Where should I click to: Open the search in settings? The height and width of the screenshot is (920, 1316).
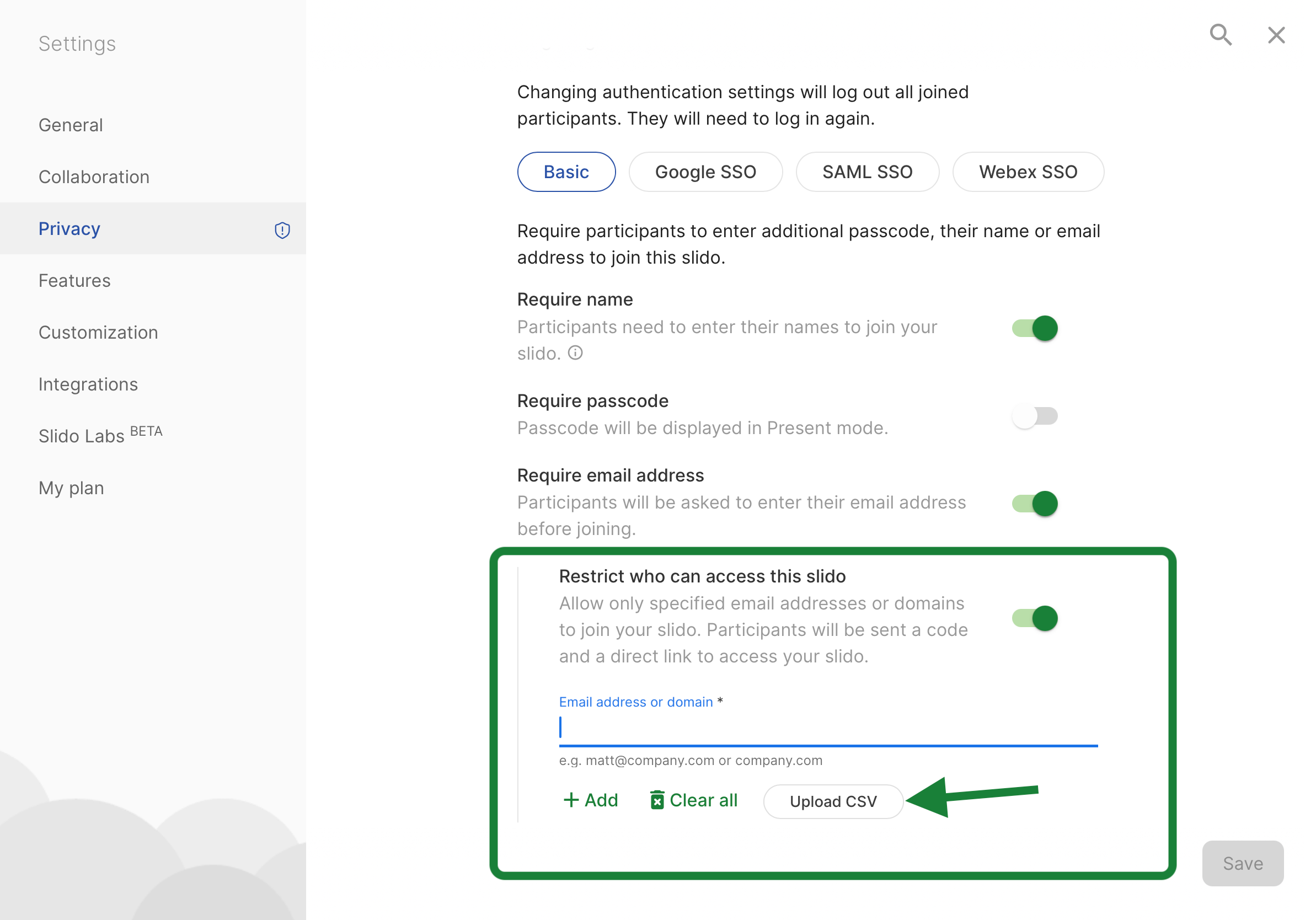click(1220, 35)
